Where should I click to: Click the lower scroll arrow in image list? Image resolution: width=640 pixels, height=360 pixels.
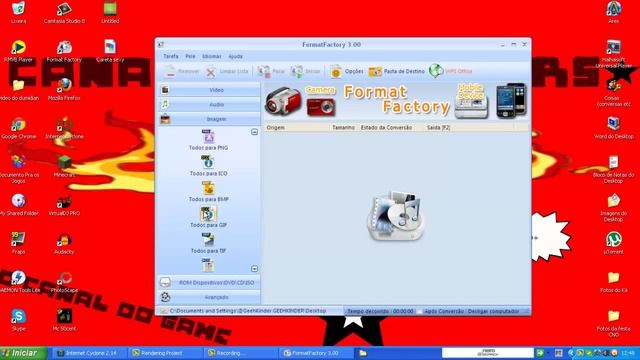(x=254, y=269)
